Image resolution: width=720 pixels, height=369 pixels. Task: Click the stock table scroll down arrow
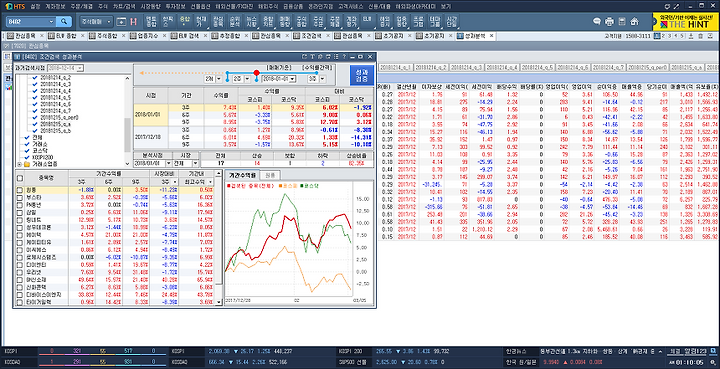coord(219,302)
